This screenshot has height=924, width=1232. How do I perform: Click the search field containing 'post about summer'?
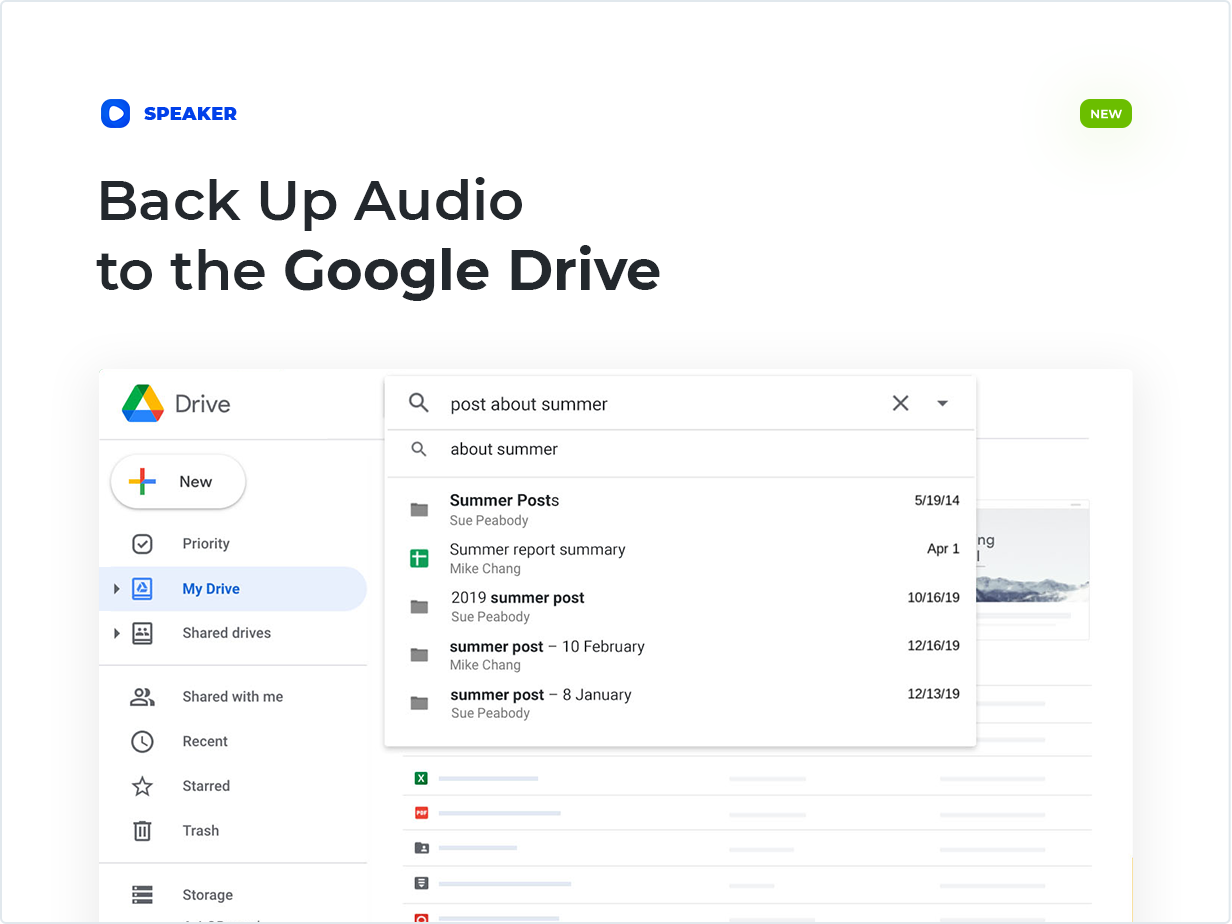680,403
